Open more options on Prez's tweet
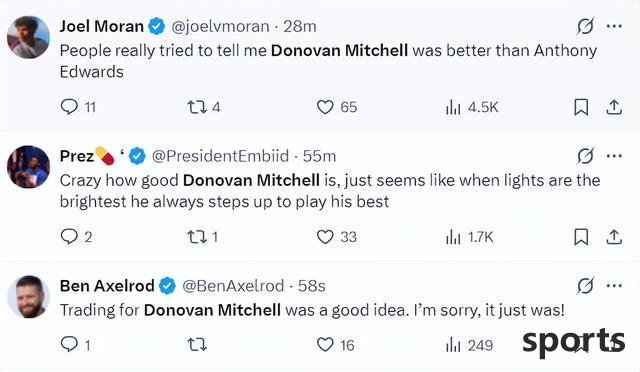The width and height of the screenshot is (640, 372). tap(614, 156)
